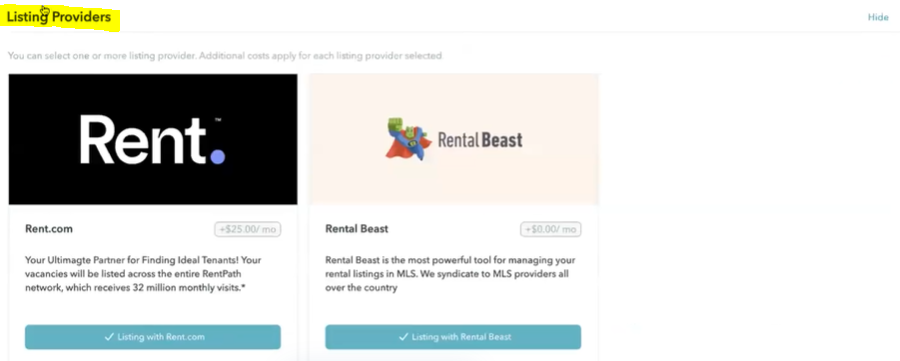
Task: Click the Rent.com description about RentPath network
Action: pos(143,274)
